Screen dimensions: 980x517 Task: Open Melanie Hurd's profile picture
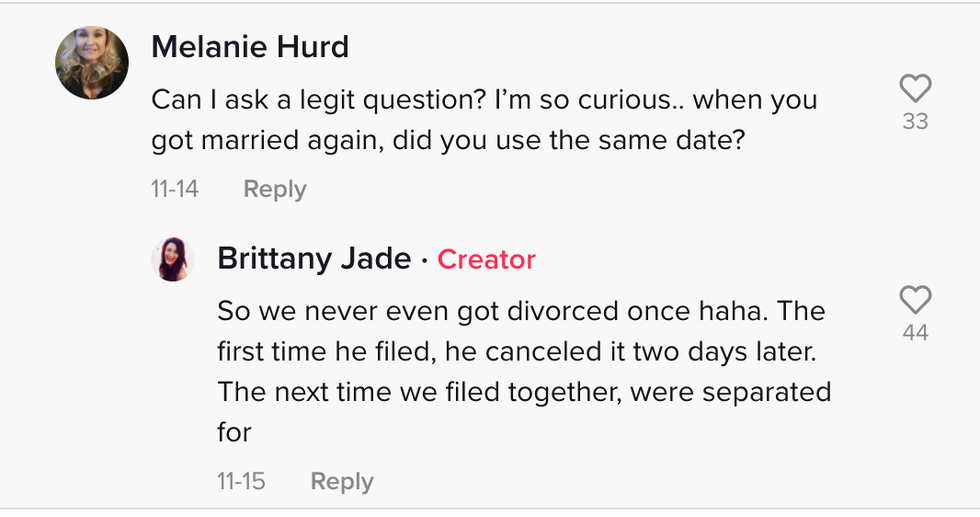coord(91,63)
